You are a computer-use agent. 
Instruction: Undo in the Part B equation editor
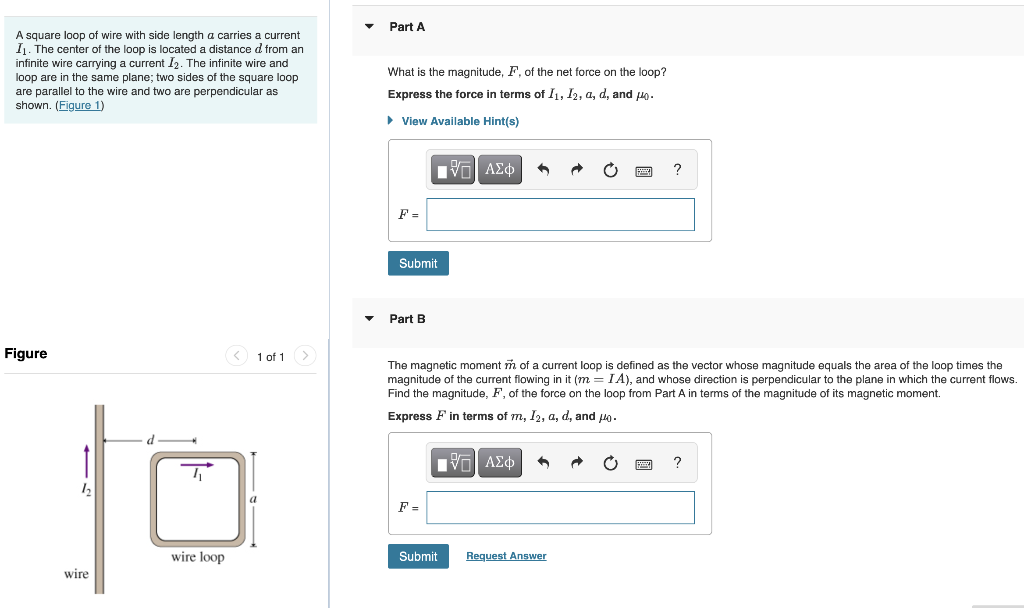click(541, 462)
